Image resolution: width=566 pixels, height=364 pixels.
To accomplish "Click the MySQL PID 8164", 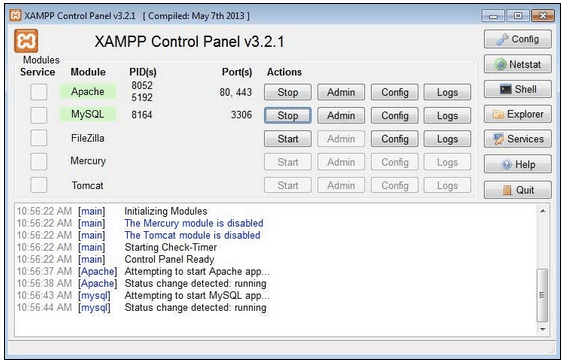I will [142, 115].
